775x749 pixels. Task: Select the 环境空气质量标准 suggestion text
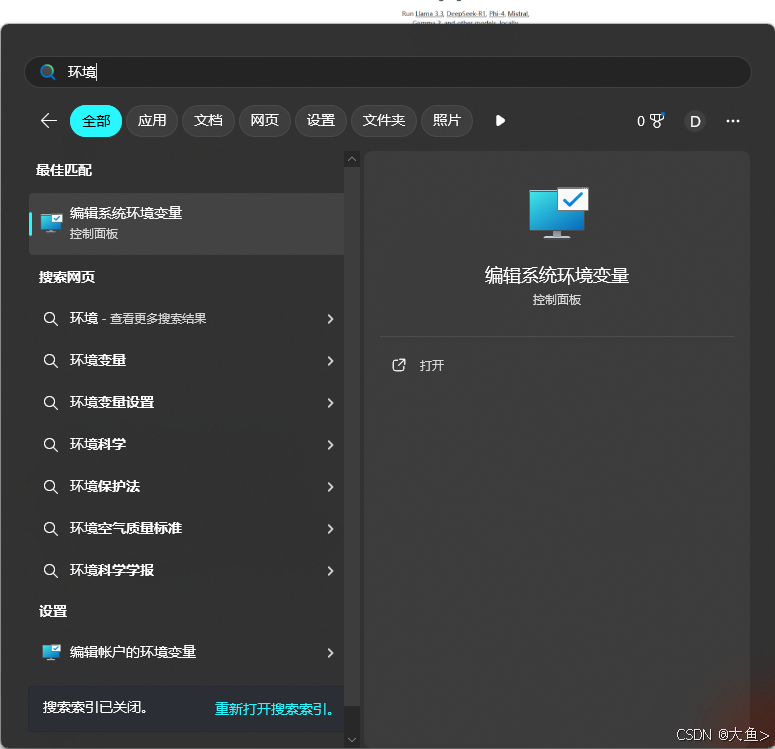click(x=126, y=529)
